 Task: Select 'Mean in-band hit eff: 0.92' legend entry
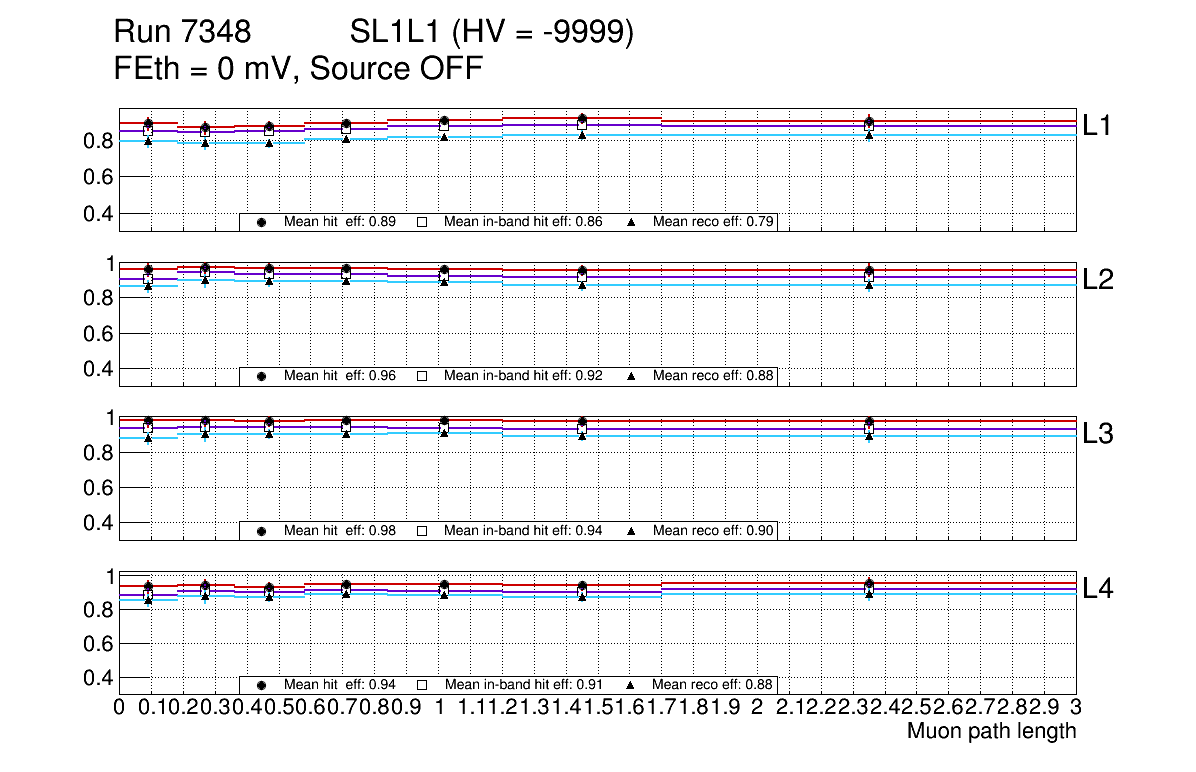[522, 376]
